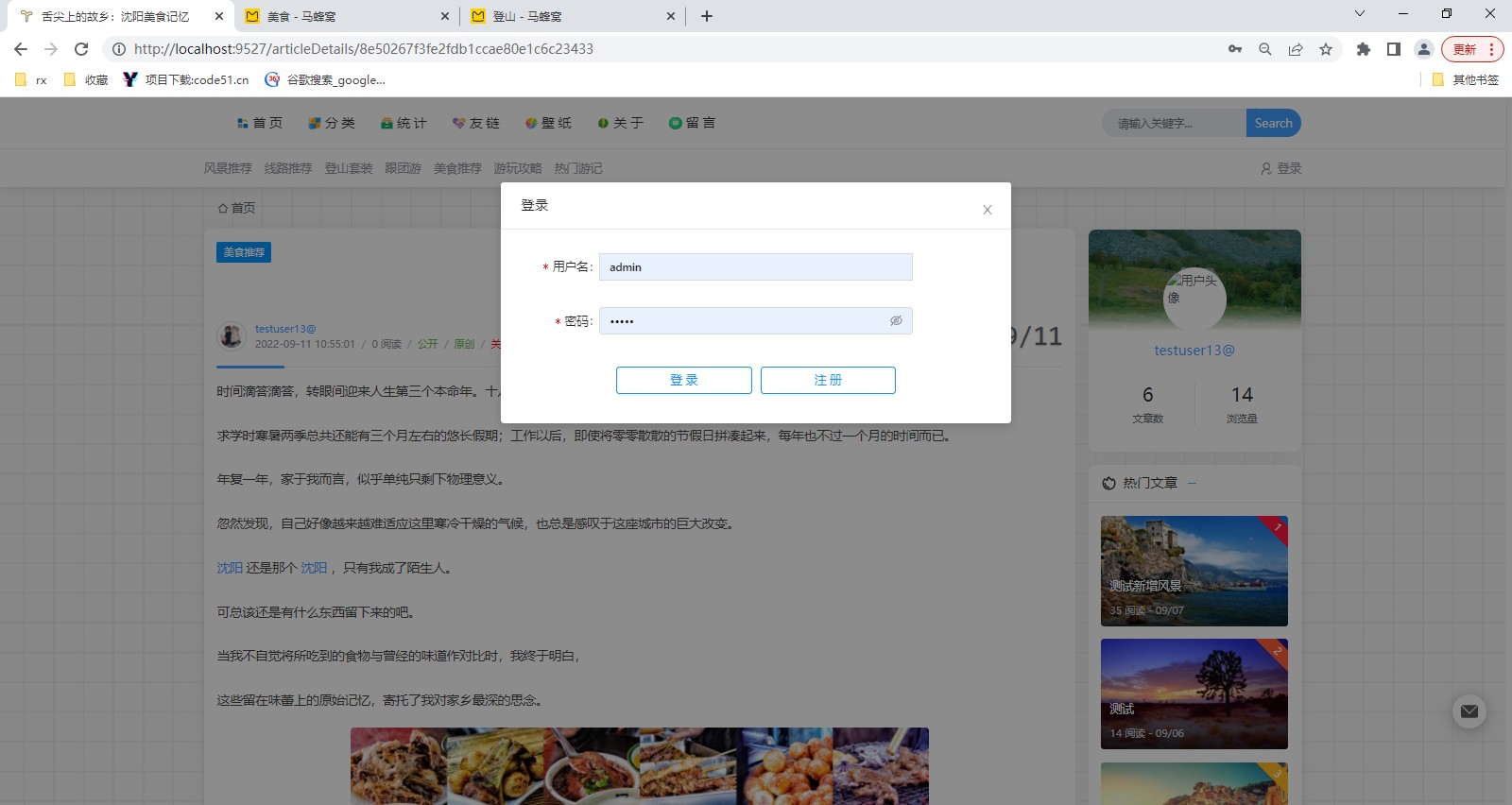
Task: Open the extensions puzzle icon
Action: 1364,49
